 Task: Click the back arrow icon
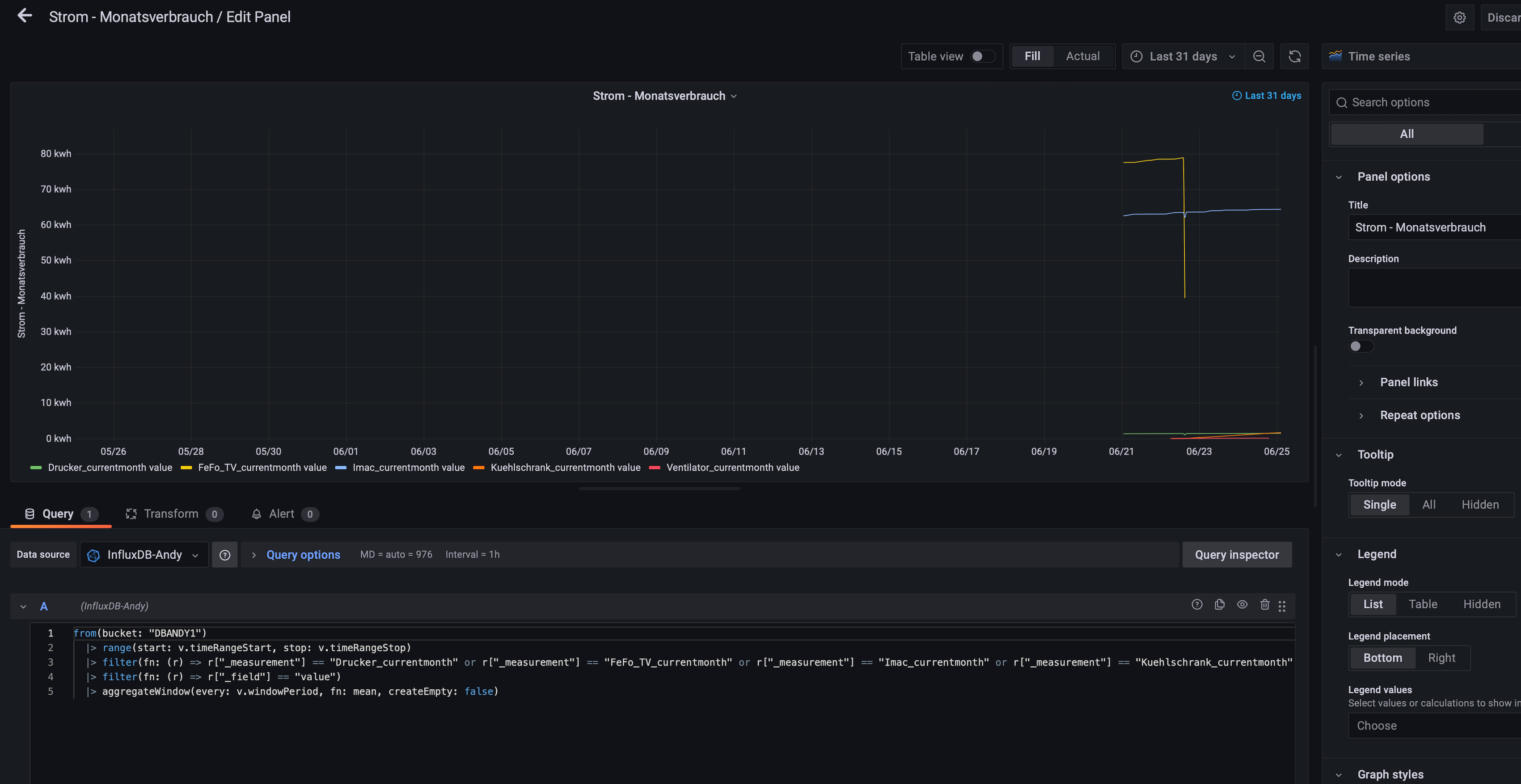24,16
